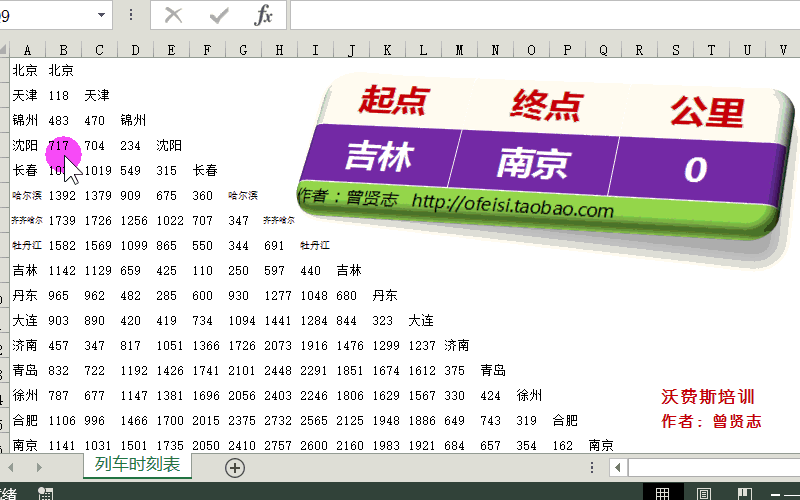Expand the Name Box dropdown arrow
Image resolution: width=800 pixels, height=500 pixels.
pyautogui.click(x=102, y=15)
